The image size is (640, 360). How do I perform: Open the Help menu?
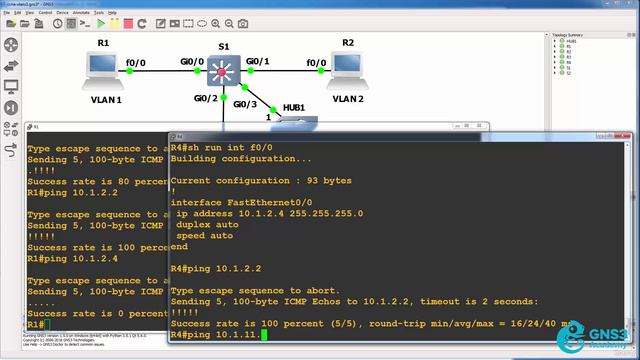(112, 13)
